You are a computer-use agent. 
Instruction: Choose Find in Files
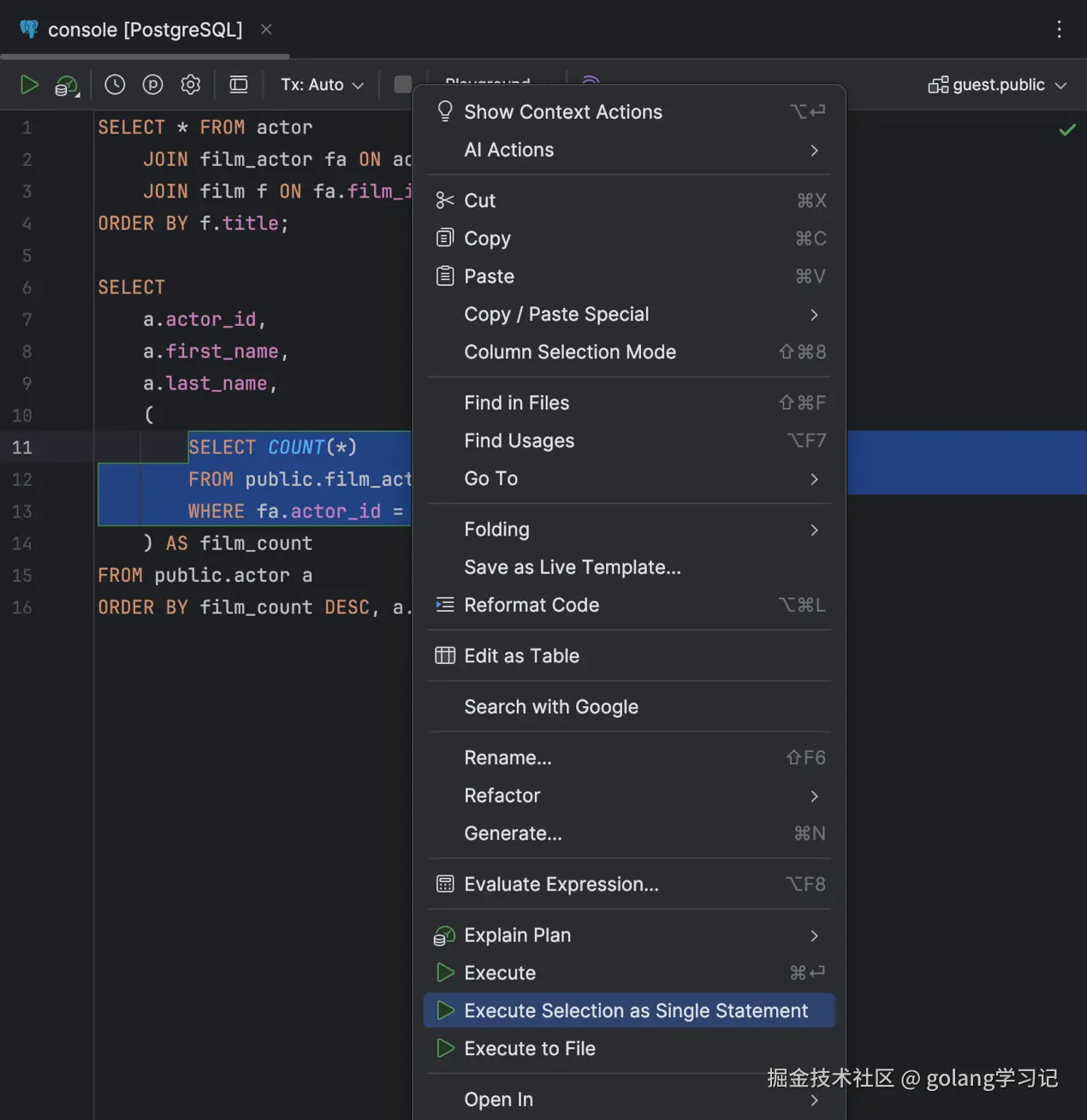(x=629, y=403)
